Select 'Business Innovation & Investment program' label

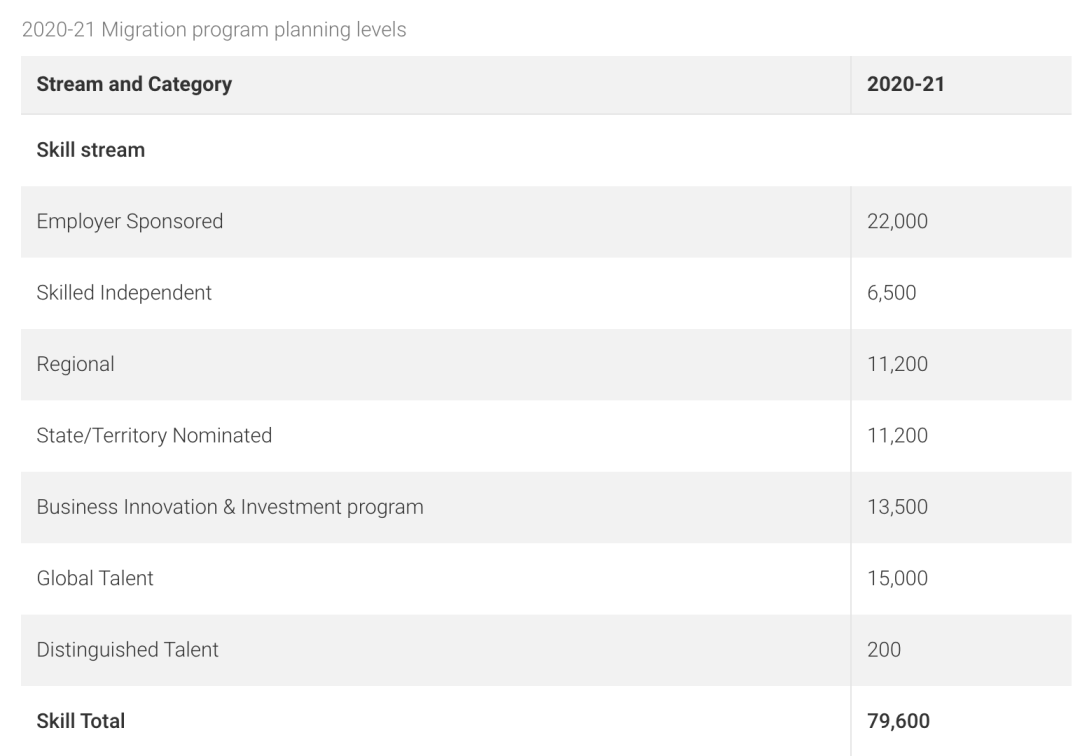230,507
